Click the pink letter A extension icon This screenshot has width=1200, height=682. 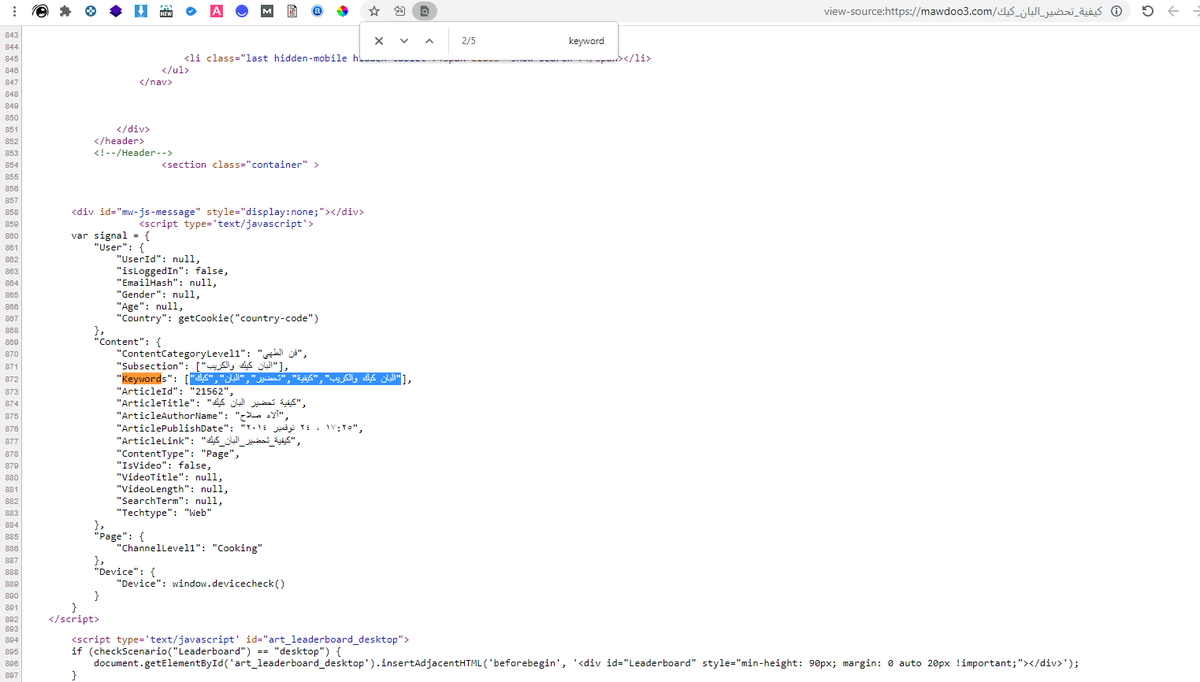[x=216, y=11]
